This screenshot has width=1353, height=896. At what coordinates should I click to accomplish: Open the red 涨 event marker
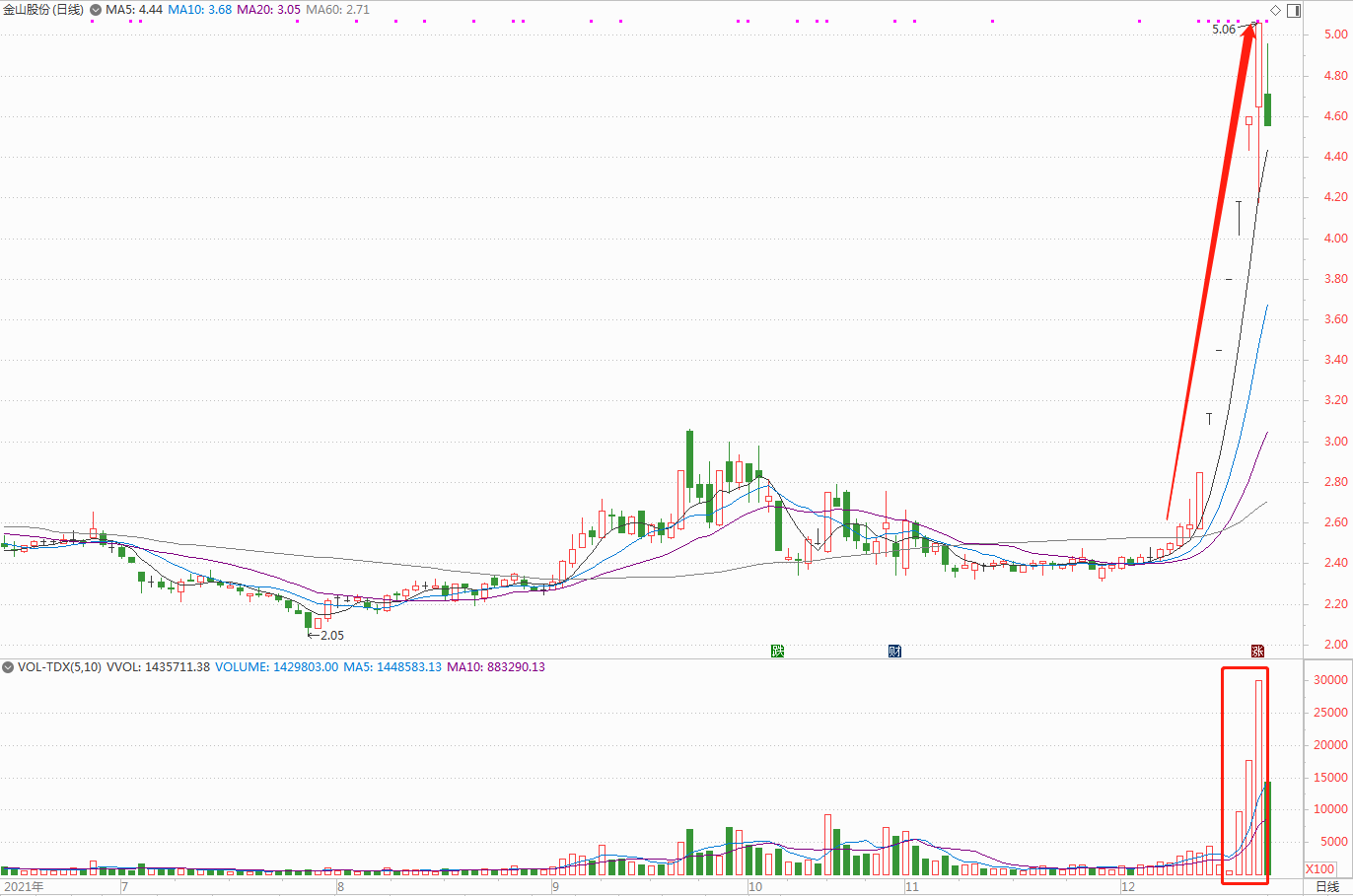1257,651
